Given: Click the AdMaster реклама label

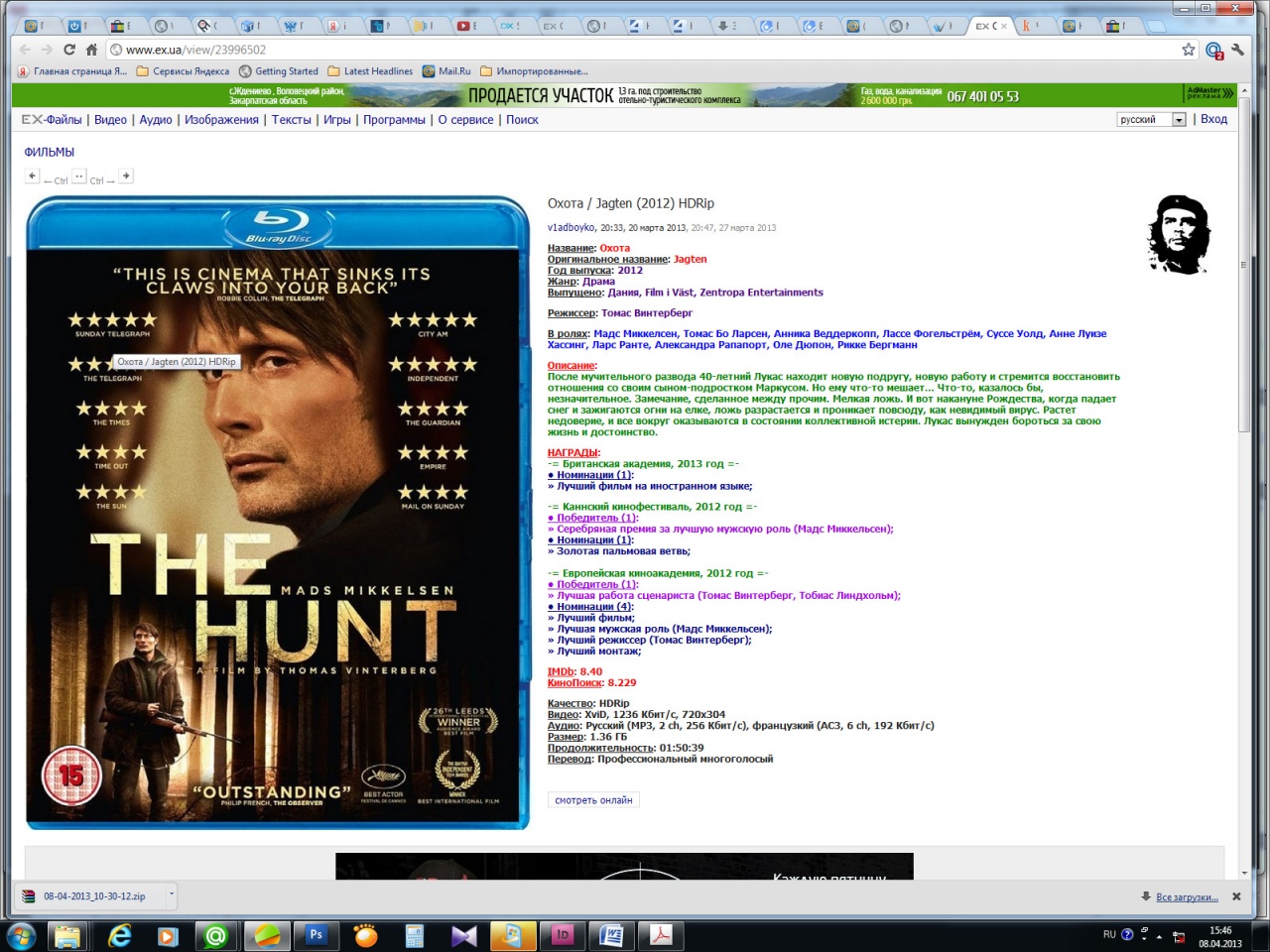Looking at the screenshot, I should [1209, 93].
